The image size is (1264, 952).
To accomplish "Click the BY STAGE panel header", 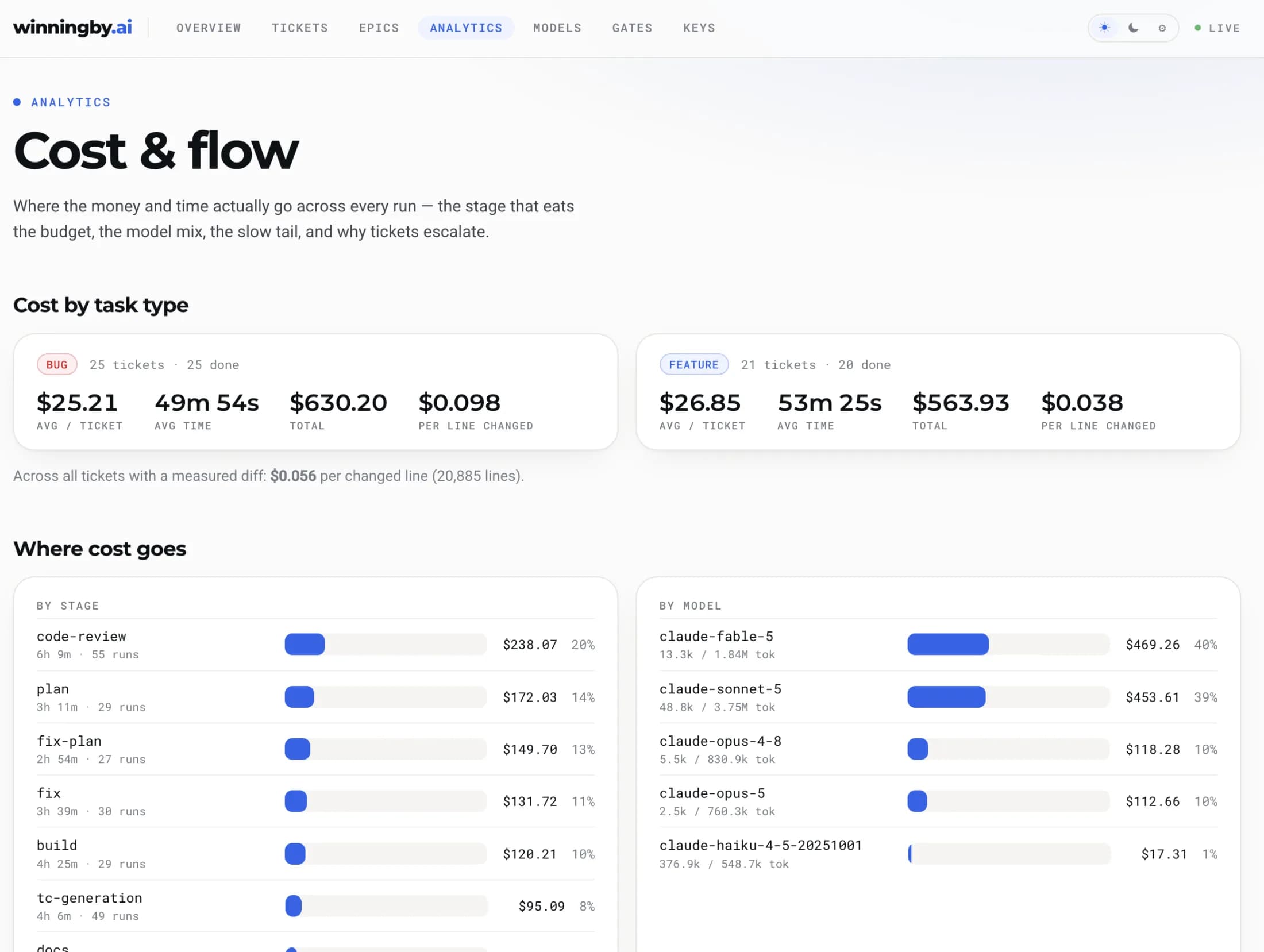I will coord(68,606).
